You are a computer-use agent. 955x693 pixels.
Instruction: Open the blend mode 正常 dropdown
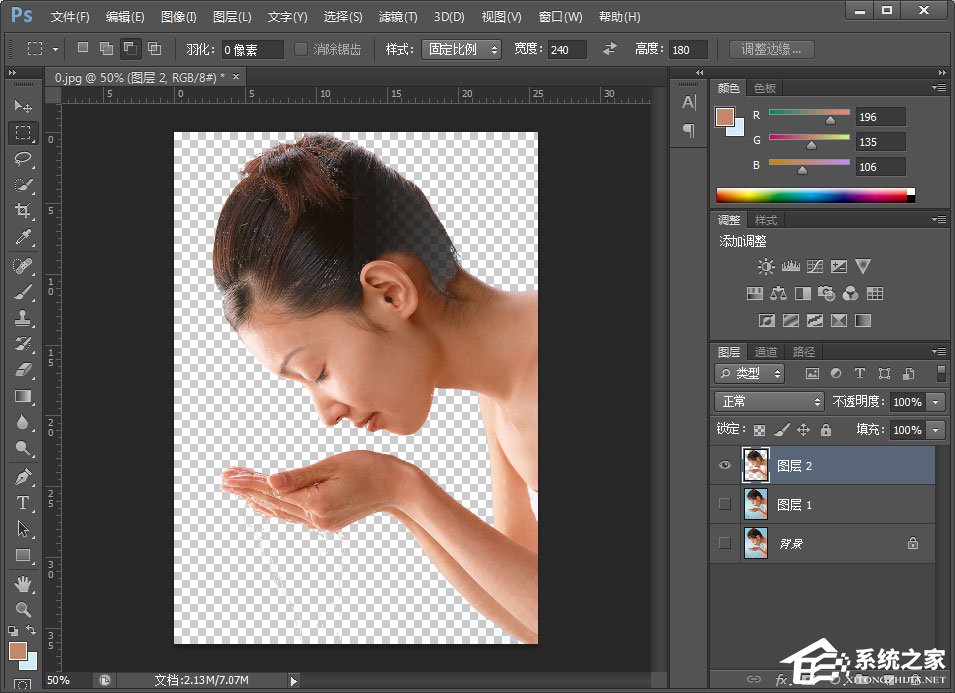(768, 401)
